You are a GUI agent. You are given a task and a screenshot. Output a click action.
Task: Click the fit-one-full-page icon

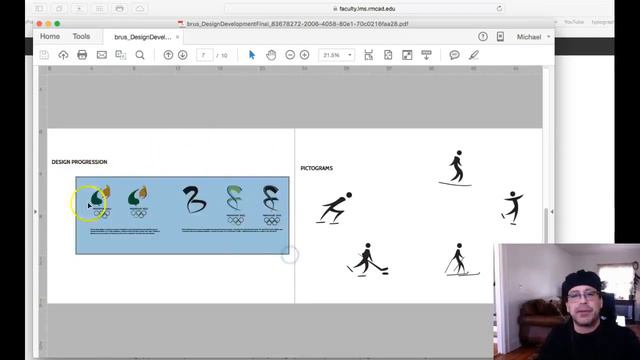(388, 55)
